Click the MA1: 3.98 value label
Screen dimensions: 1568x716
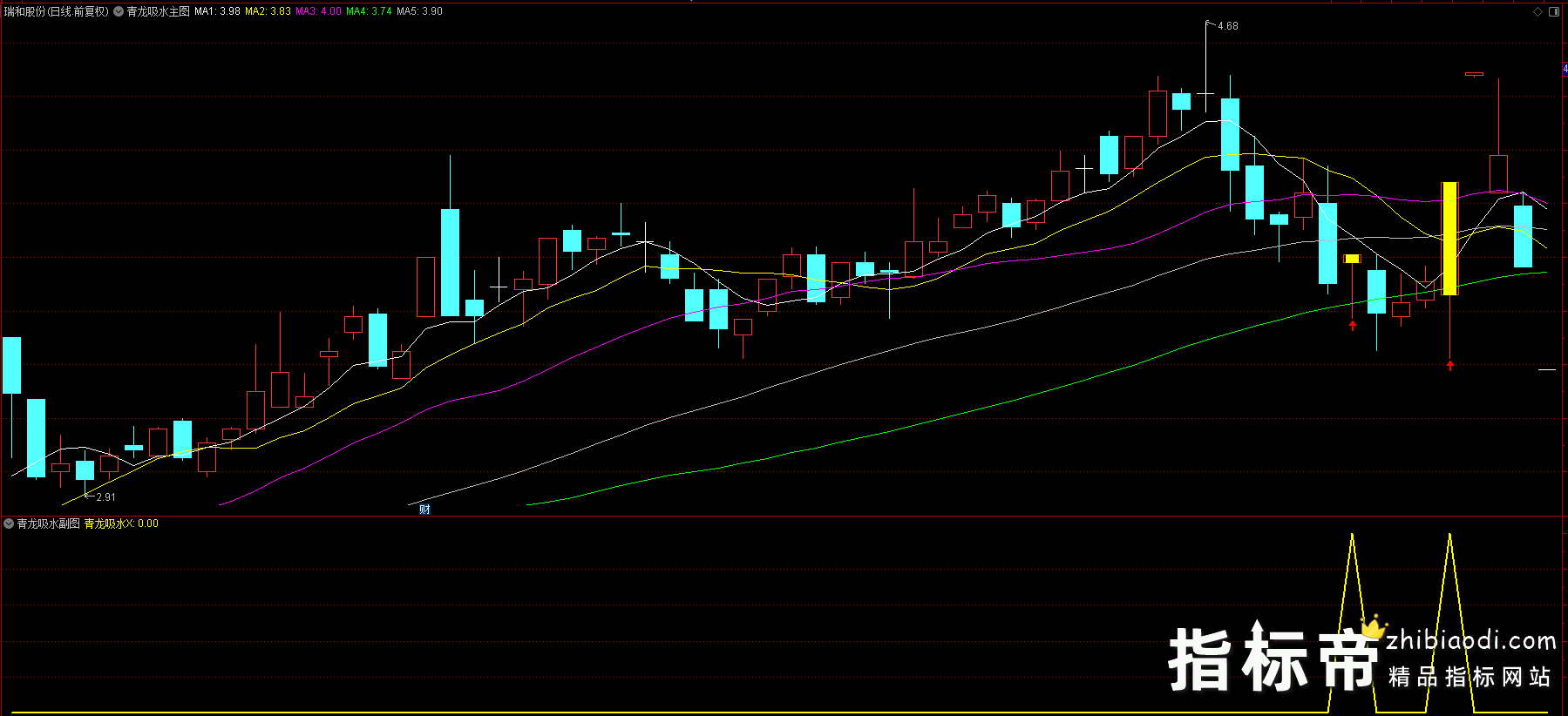[x=217, y=12]
